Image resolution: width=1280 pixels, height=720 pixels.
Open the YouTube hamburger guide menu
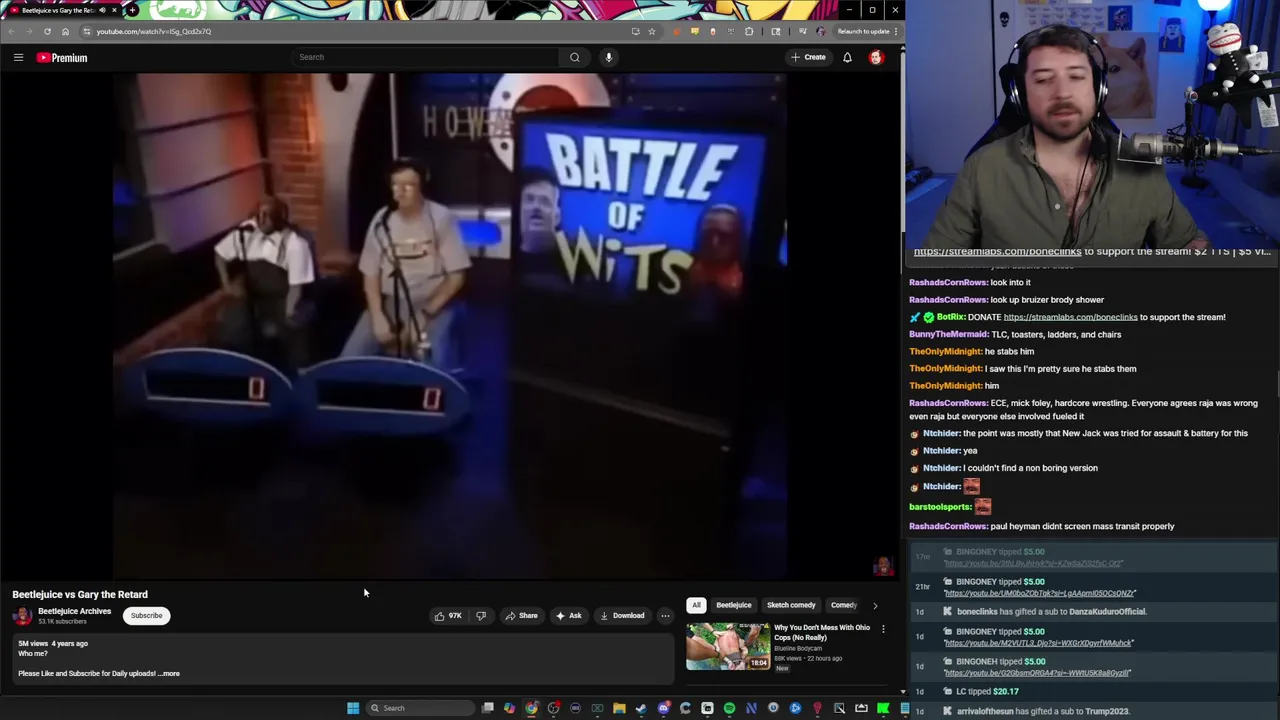(18, 57)
